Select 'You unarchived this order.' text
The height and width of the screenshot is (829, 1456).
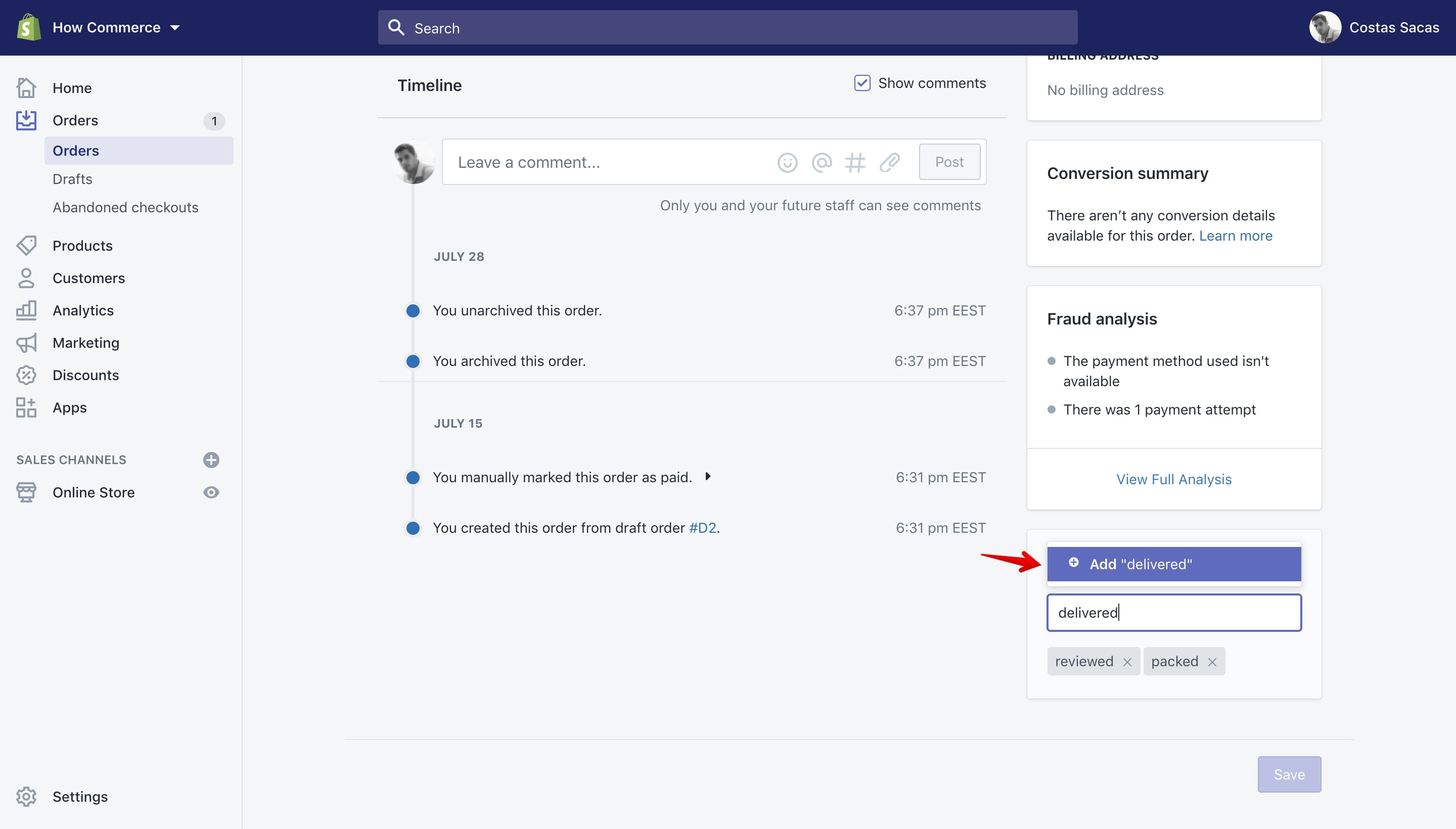[517, 311]
